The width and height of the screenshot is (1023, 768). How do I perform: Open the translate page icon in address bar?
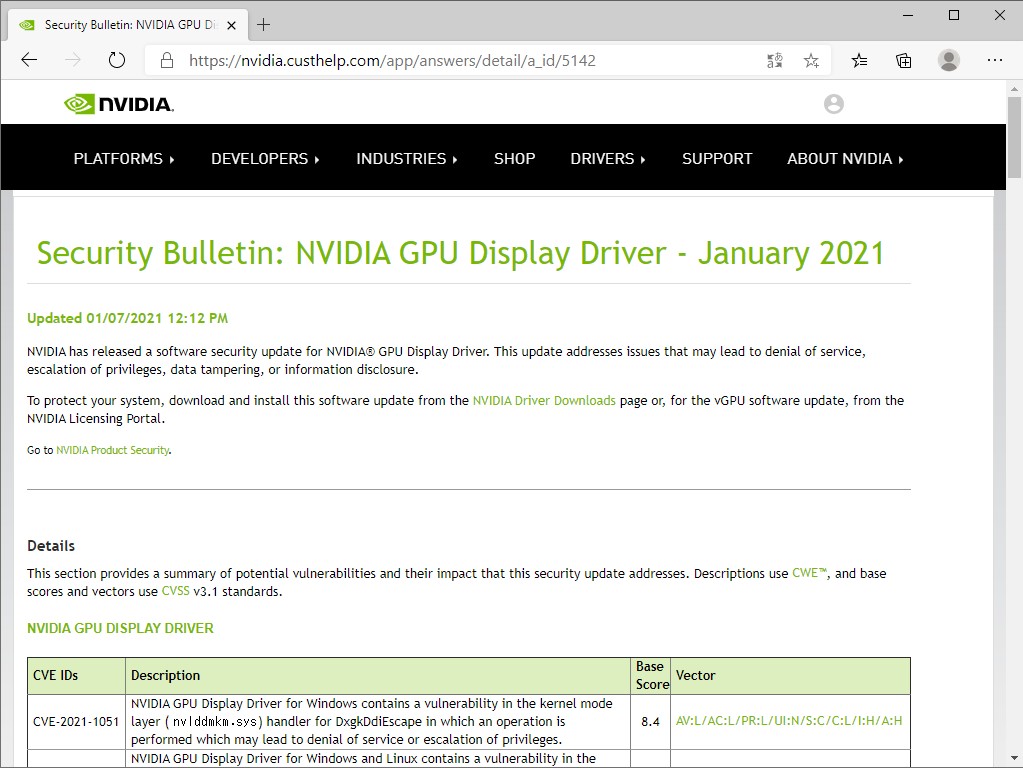tap(774, 61)
